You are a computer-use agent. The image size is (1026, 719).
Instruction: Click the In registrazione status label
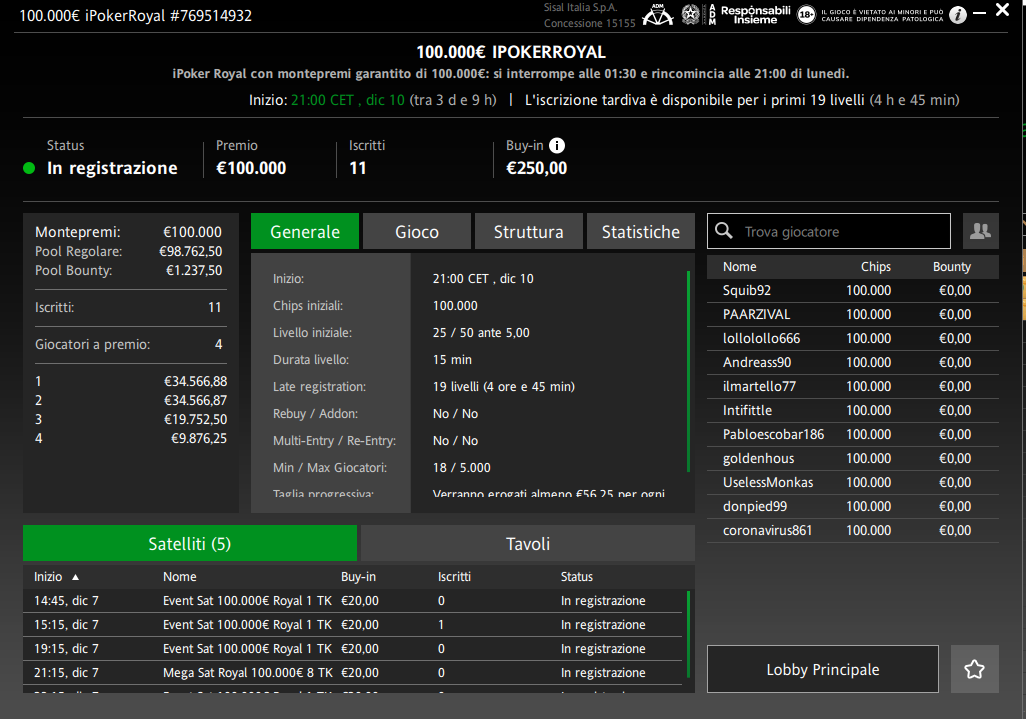112,168
